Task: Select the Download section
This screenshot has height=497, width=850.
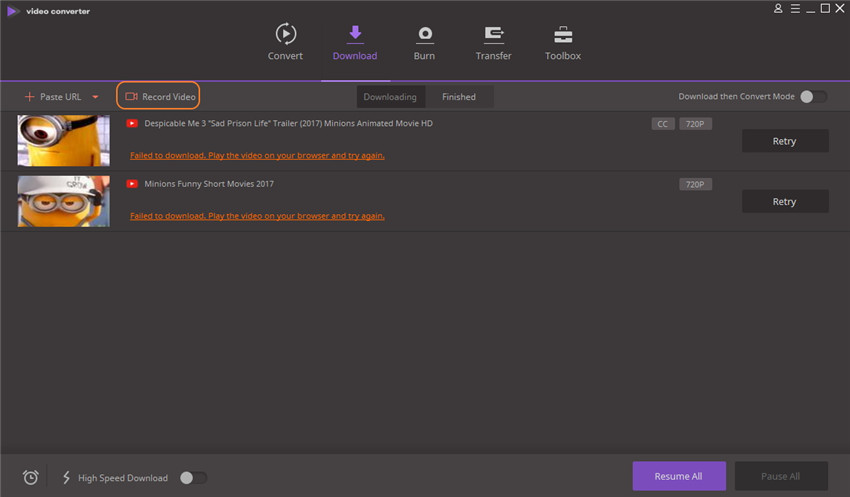Action: pyautogui.click(x=355, y=42)
